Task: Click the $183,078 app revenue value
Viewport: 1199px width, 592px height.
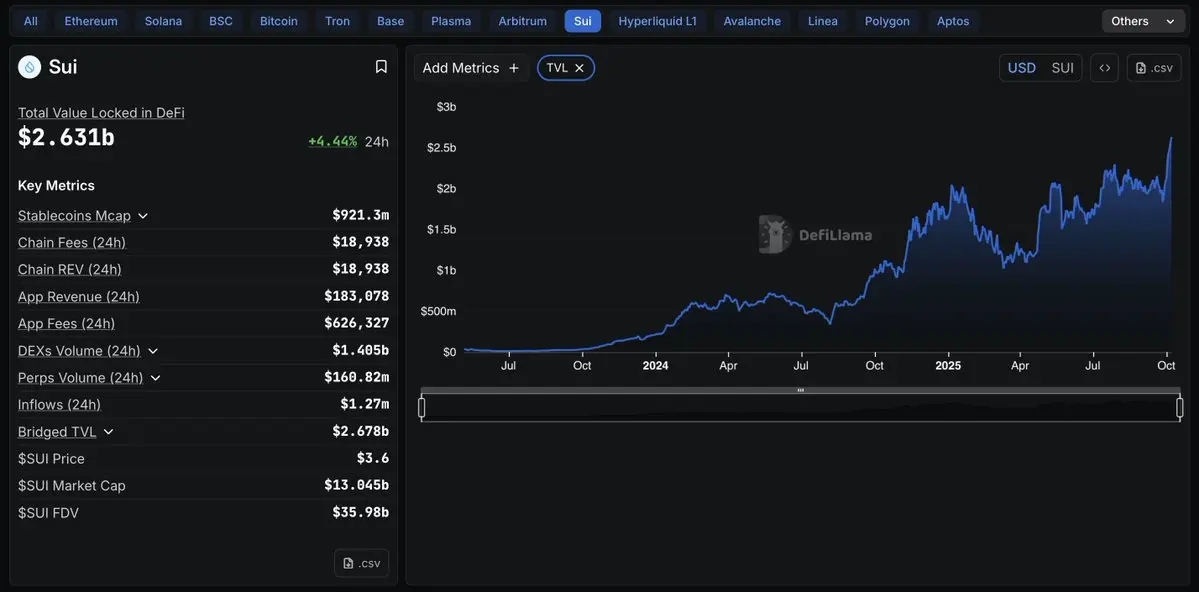Action: pyautogui.click(x=356, y=296)
